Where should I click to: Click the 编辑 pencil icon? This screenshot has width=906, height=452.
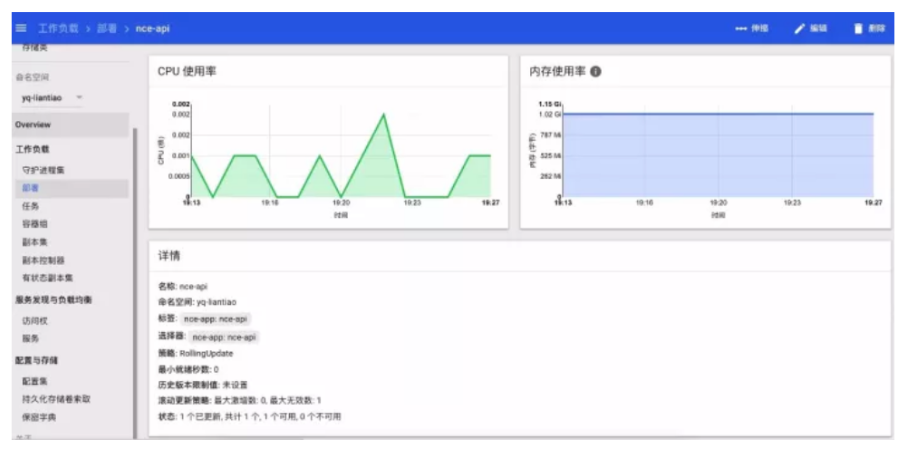click(800, 28)
